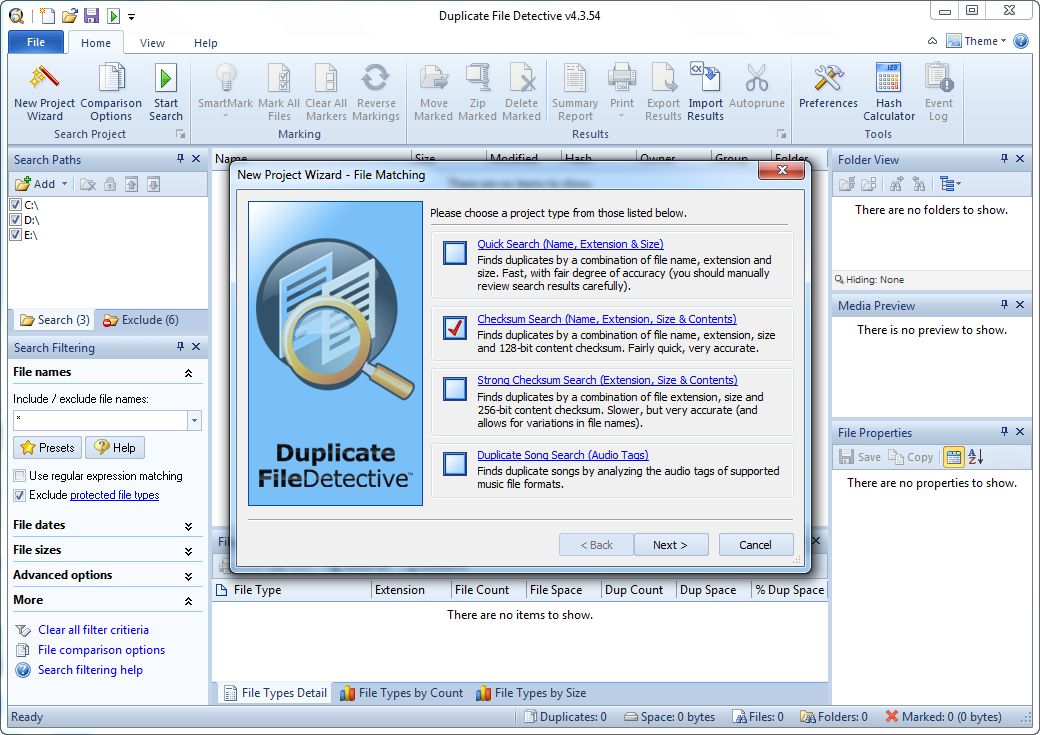
Task: Click the new document icon in quick access toolbar
Action: pyautogui.click(x=48, y=16)
